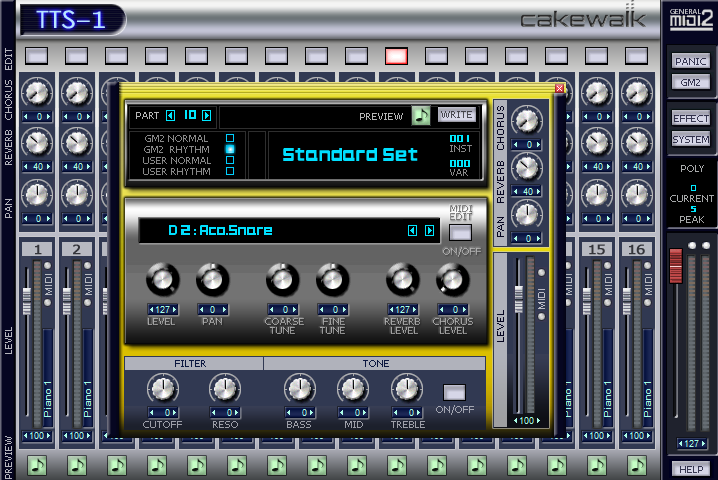The image size is (718, 480).
Task: Click the note icon next to PREVIEW
Action: tap(421, 115)
